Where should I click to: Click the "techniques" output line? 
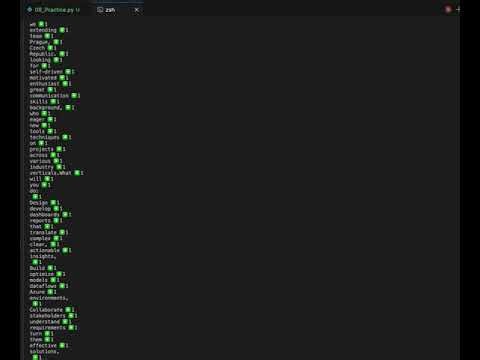click(x=50, y=137)
